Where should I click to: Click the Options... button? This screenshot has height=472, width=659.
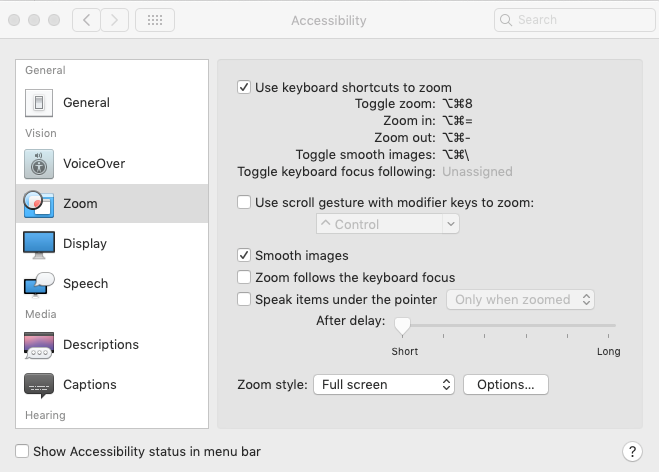506,385
